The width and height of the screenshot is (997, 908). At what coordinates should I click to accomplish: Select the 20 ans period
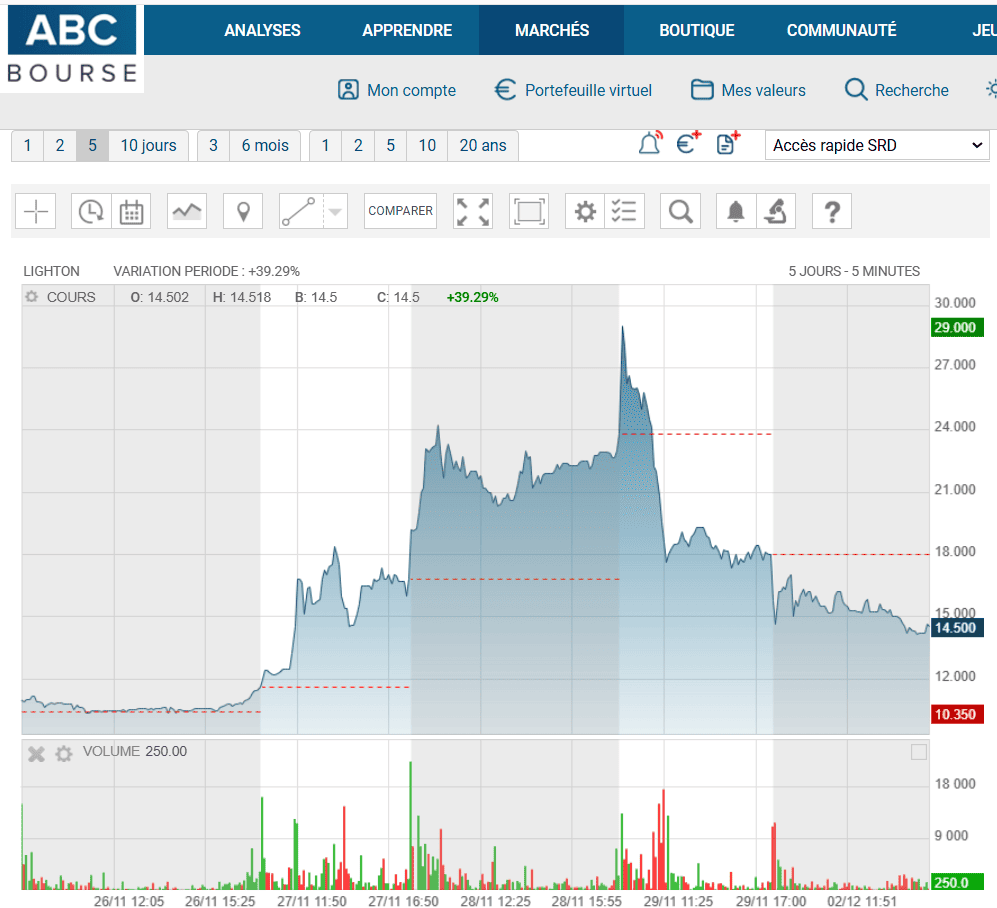483,146
